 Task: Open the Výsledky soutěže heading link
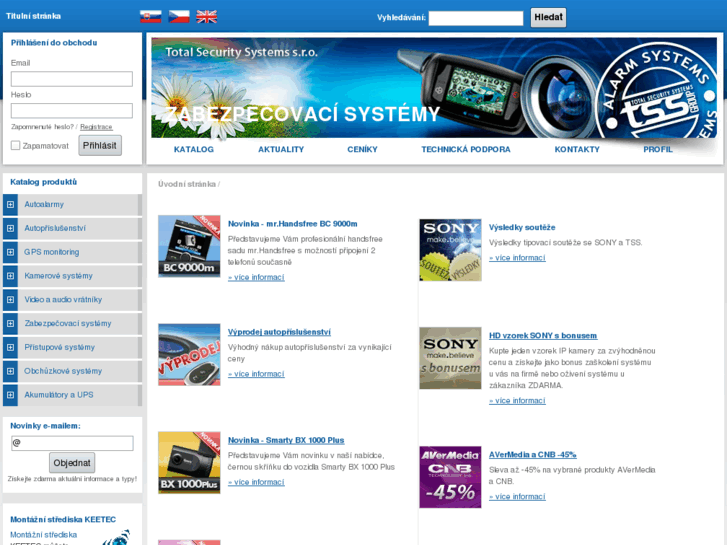522,227
